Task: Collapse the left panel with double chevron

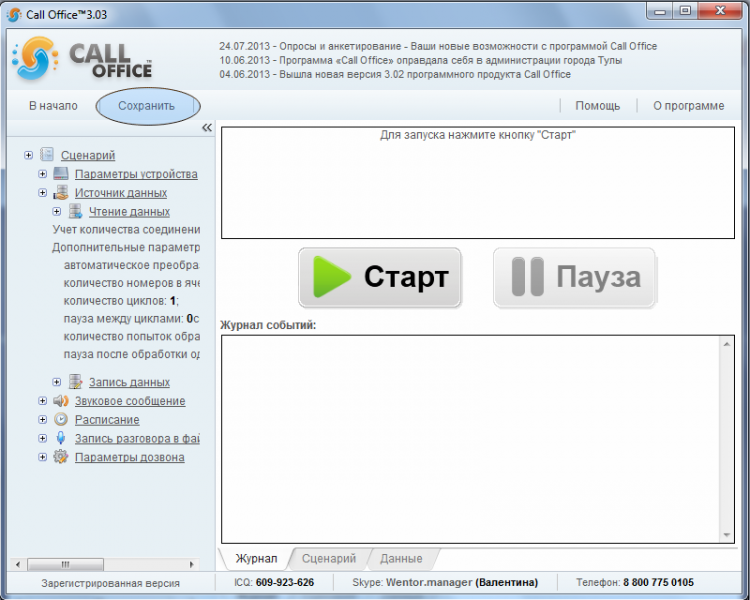Action: click(207, 127)
